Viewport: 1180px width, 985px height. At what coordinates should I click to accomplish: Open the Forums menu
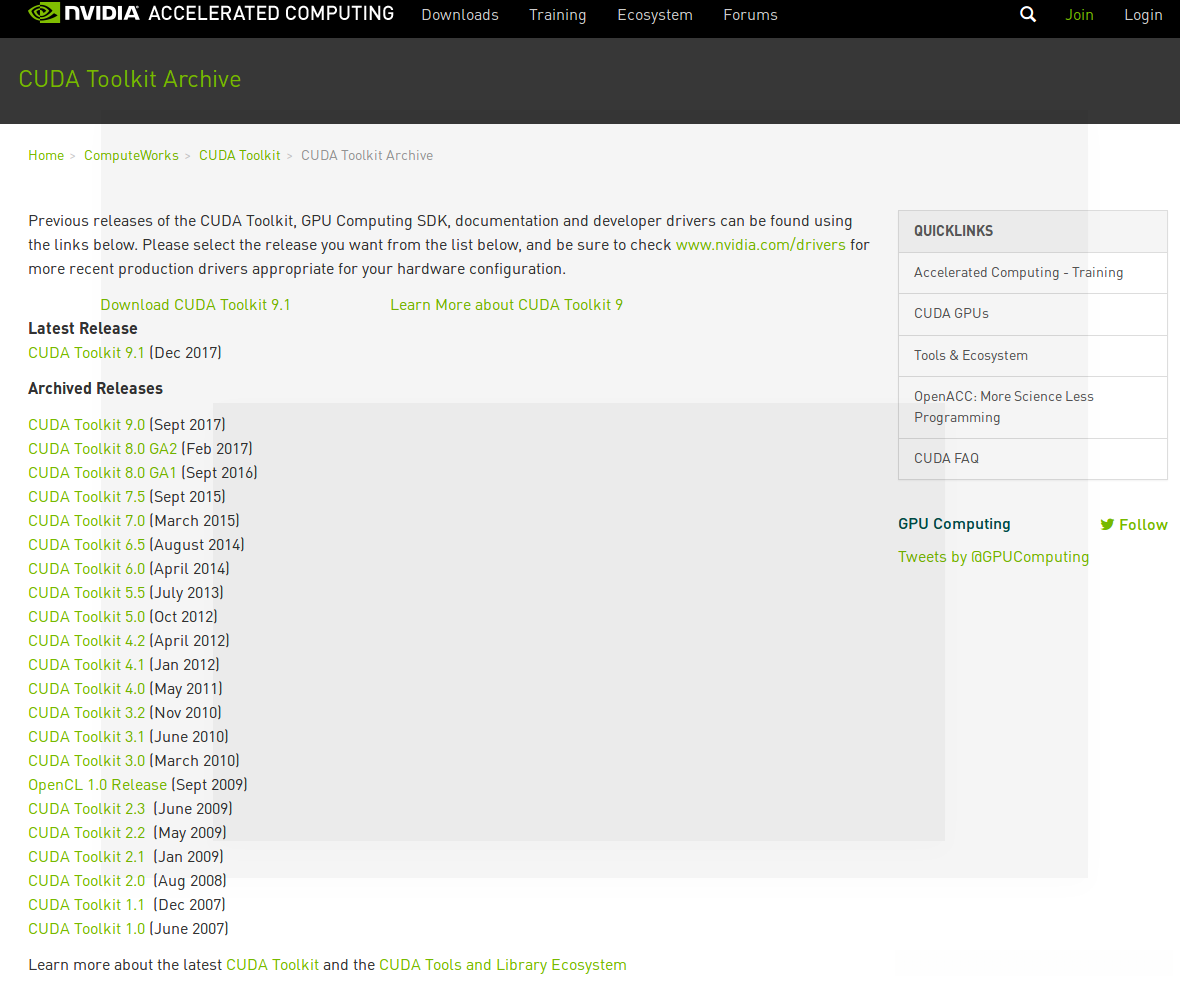click(750, 15)
